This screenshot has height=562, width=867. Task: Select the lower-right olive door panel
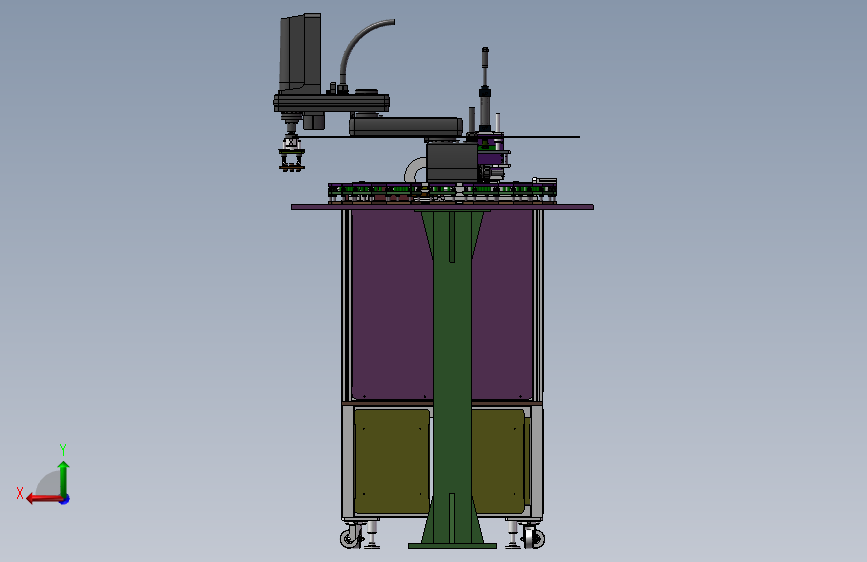click(x=499, y=461)
